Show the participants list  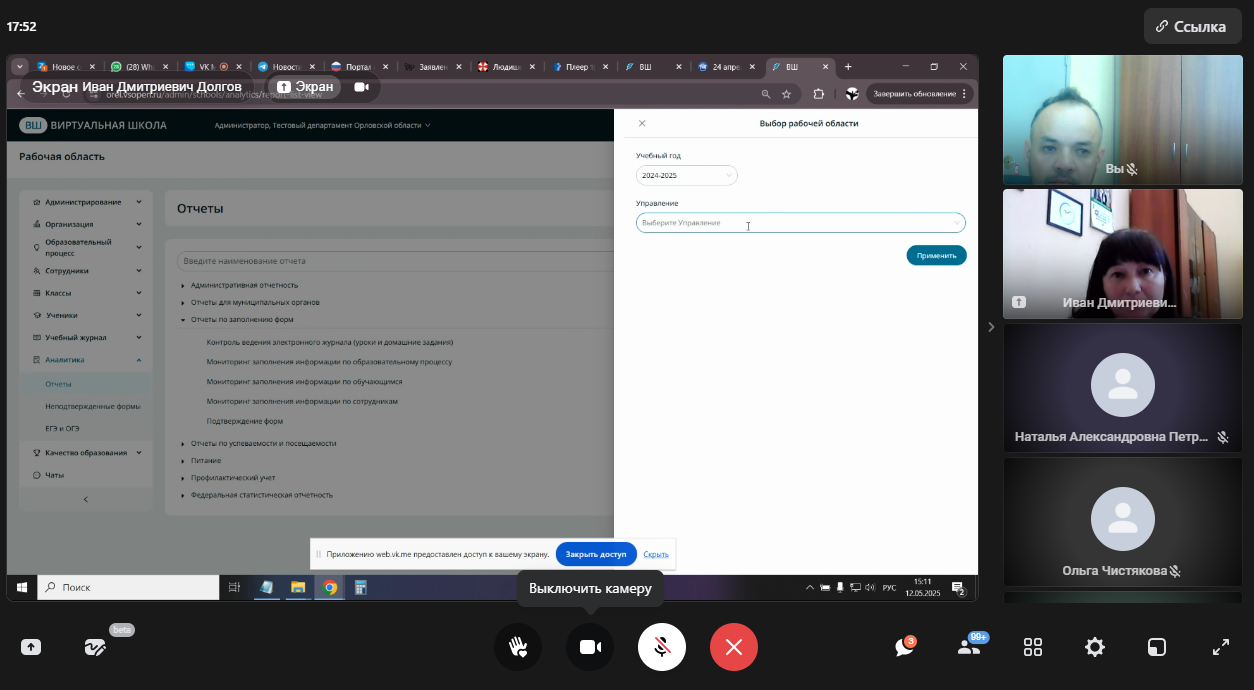(x=968, y=647)
